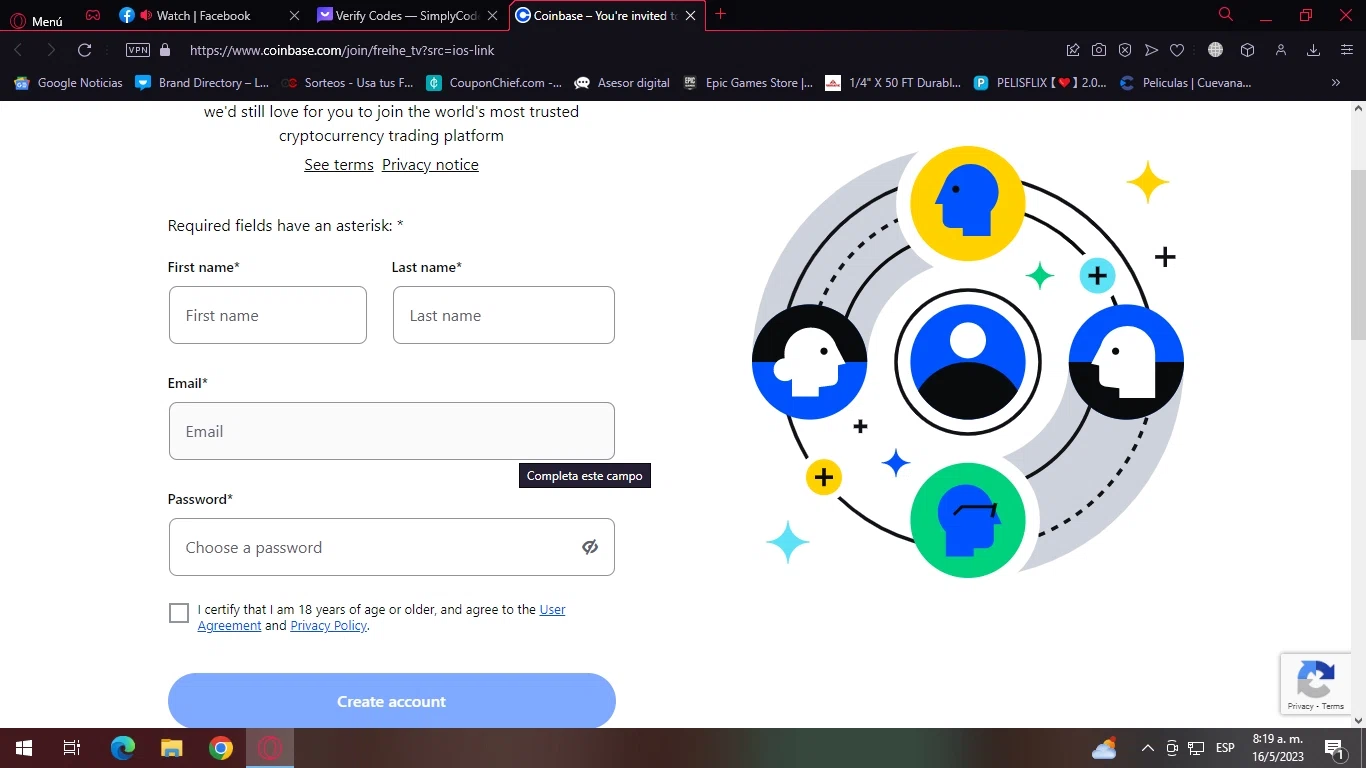Toggle password visibility eye icon
Viewport: 1366px width, 768px height.
(590, 547)
